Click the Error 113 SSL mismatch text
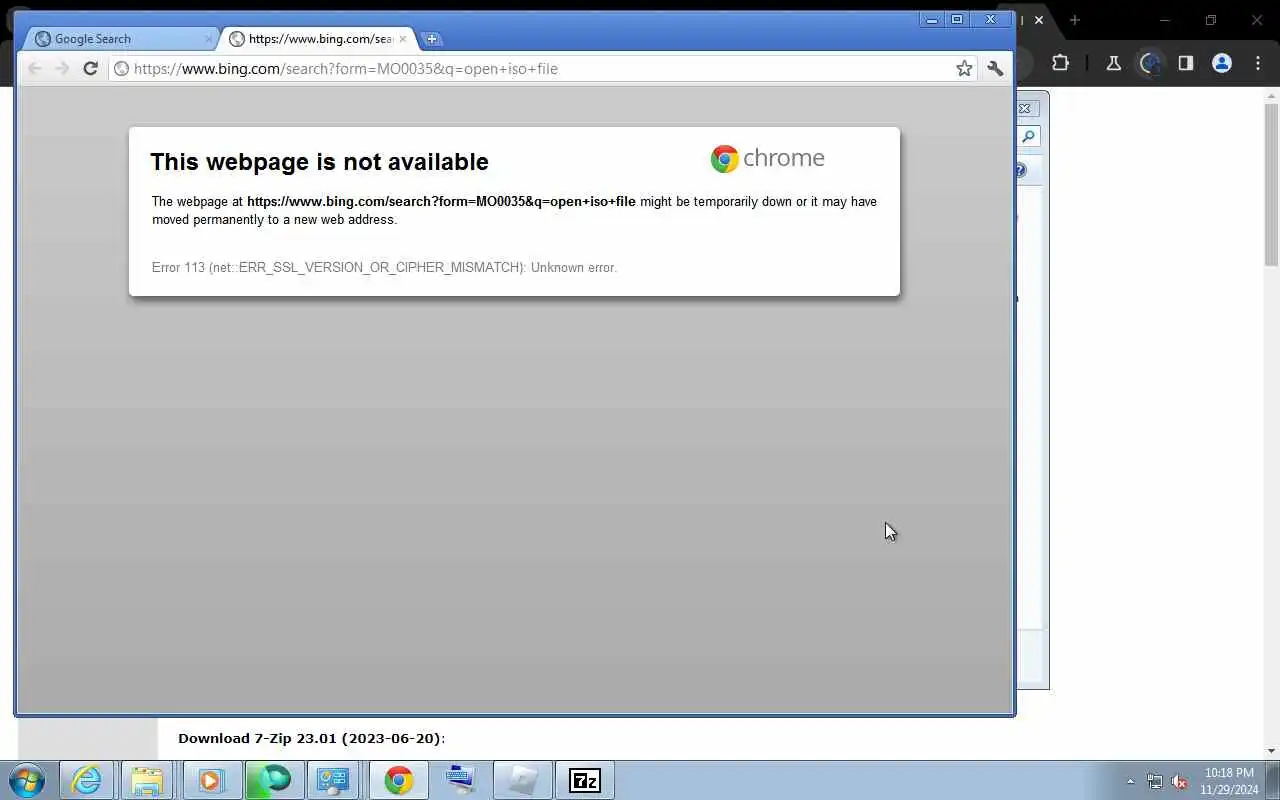Screen dimensions: 1280x800 pyautogui.click(x=384, y=267)
